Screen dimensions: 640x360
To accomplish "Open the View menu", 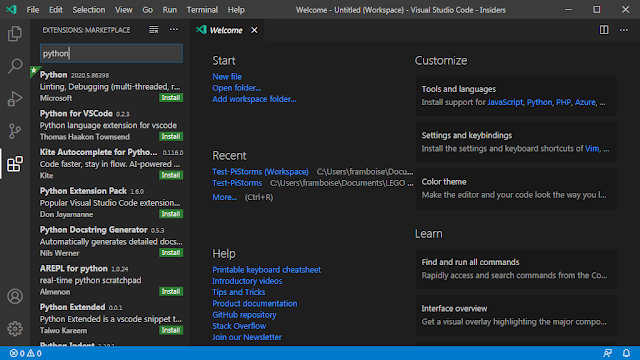I will 123,10.
